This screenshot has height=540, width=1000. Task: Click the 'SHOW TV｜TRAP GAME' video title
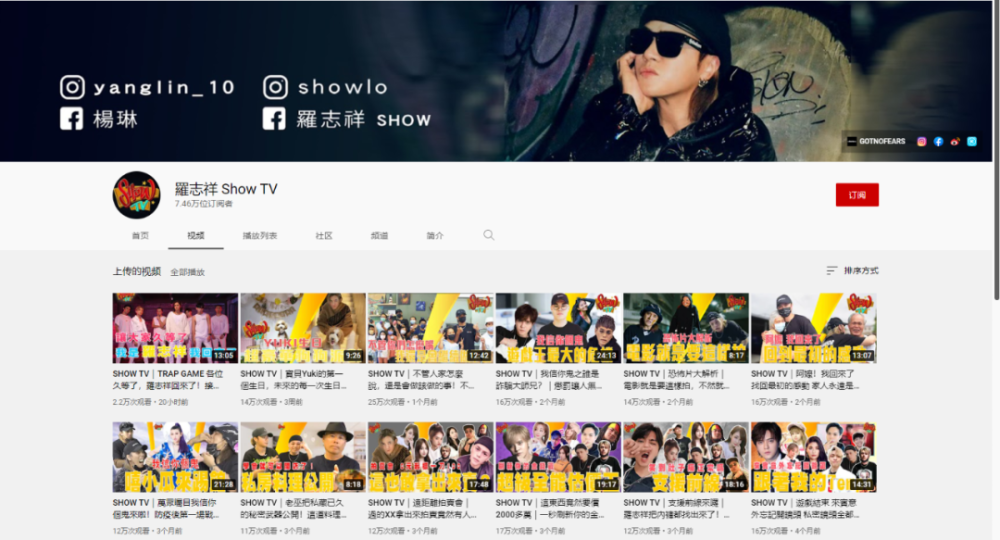[168, 380]
